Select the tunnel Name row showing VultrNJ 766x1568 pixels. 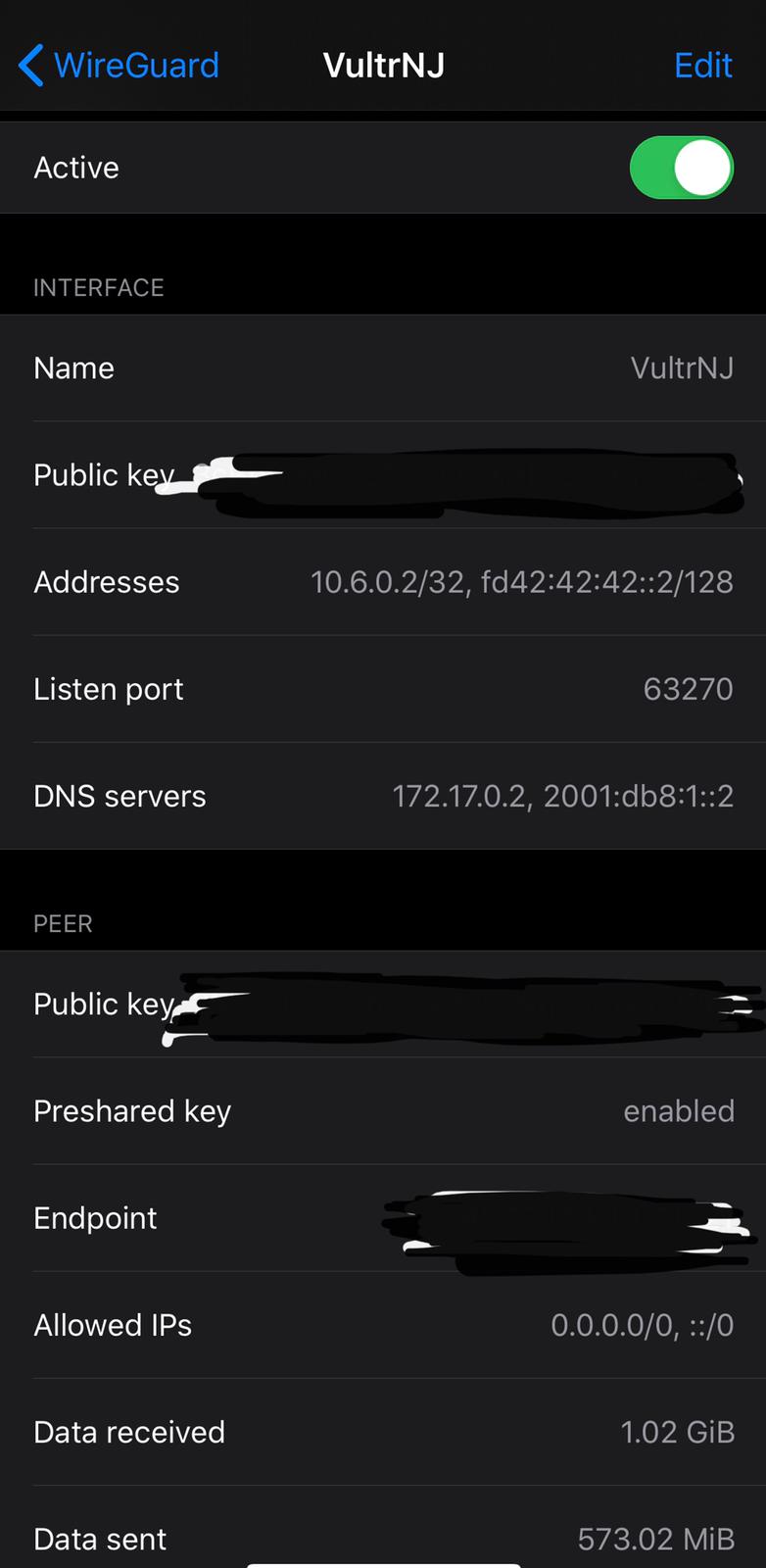[383, 367]
